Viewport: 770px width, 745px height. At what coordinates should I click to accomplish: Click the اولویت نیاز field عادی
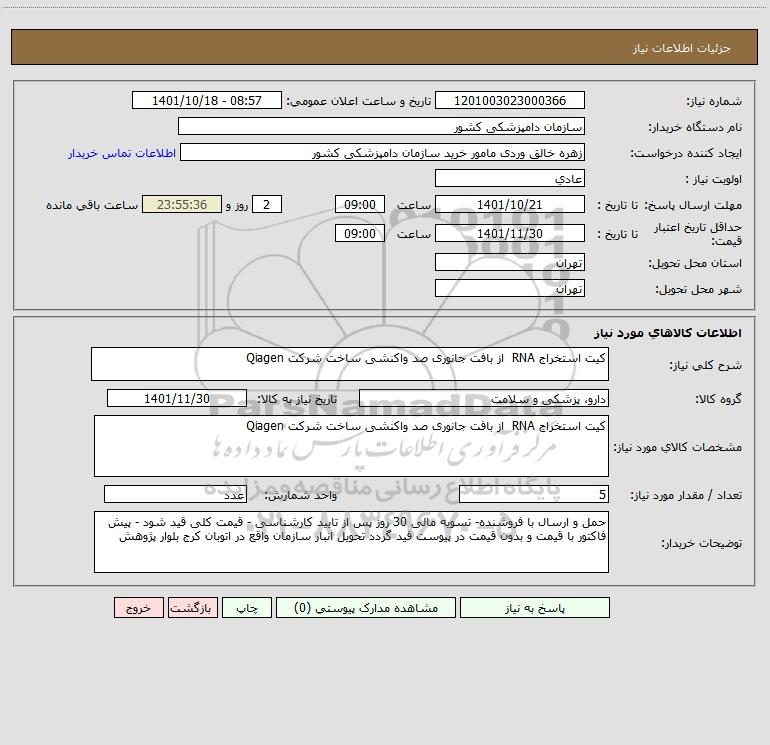click(x=510, y=178)
